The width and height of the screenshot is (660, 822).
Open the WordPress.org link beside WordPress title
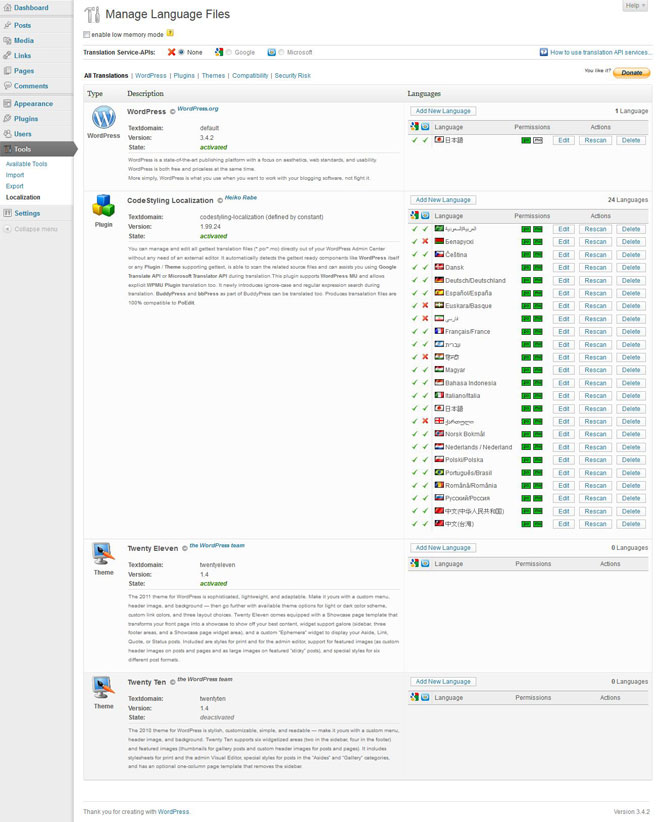pyautogui.click(x=198, y=108)
